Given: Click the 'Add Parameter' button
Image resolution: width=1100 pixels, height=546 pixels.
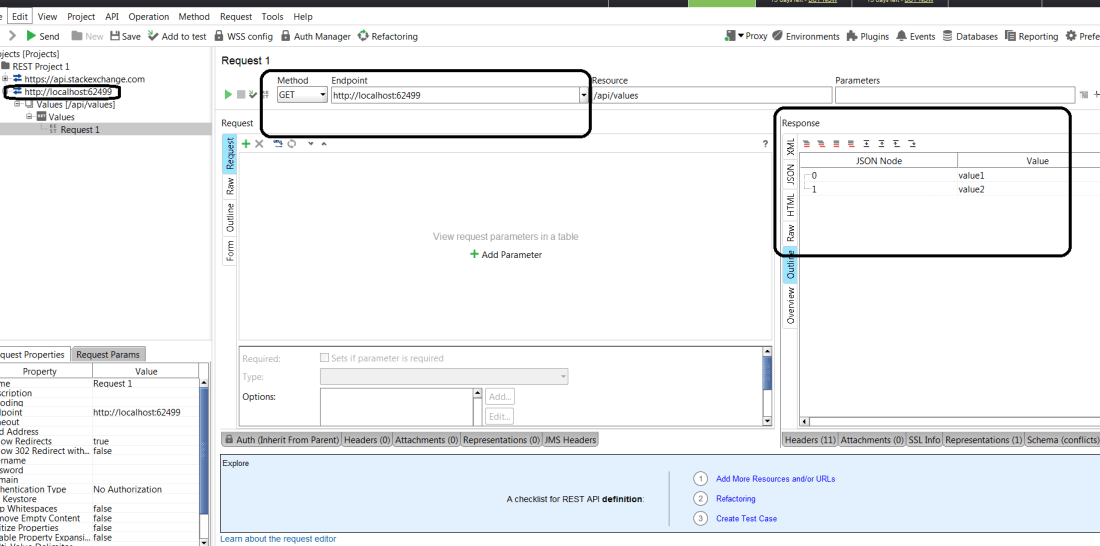Looking at the screenshot, I should 506,255.
